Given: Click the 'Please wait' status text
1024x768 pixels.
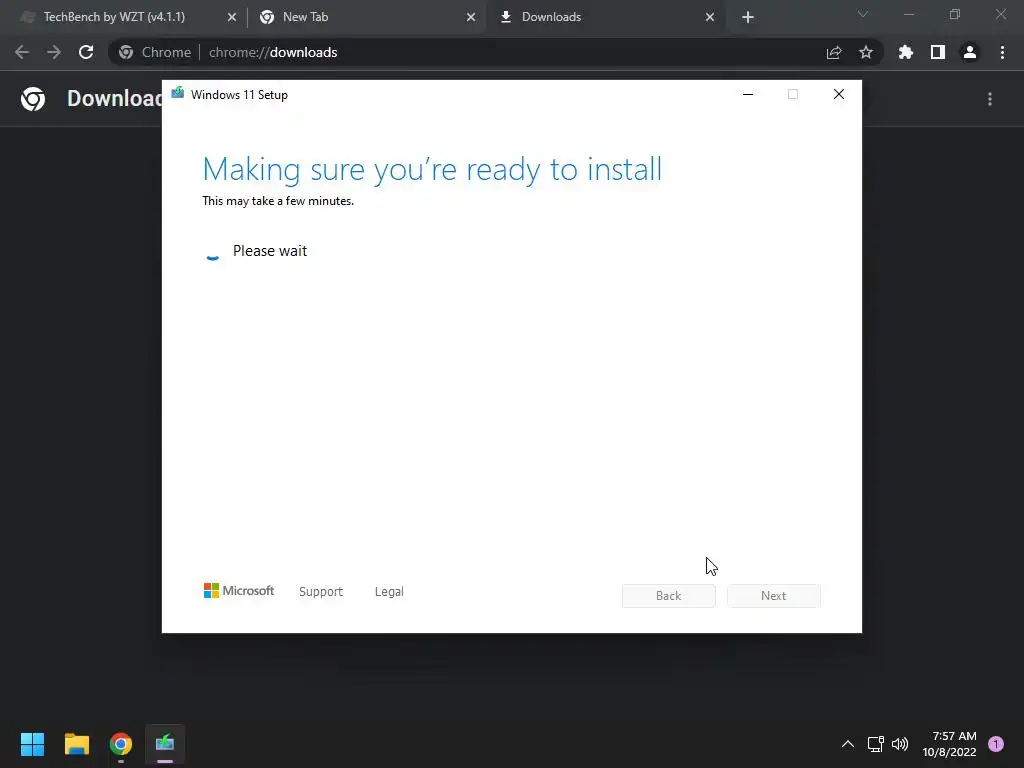Looking at the screenshot, I should point(270,251).
